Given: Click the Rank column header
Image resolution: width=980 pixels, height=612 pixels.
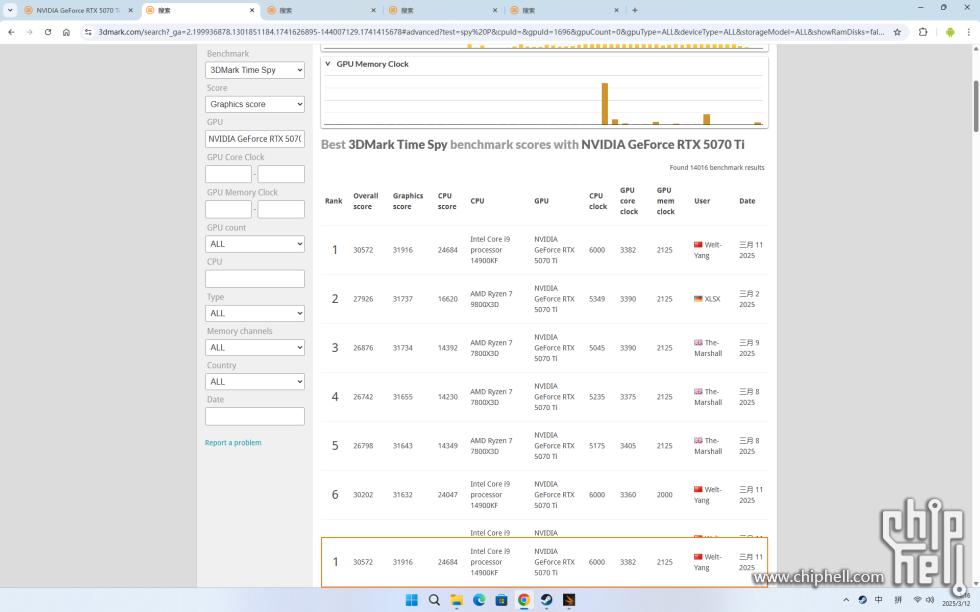Looking at the screenshot, I should [x=334, y=201].
